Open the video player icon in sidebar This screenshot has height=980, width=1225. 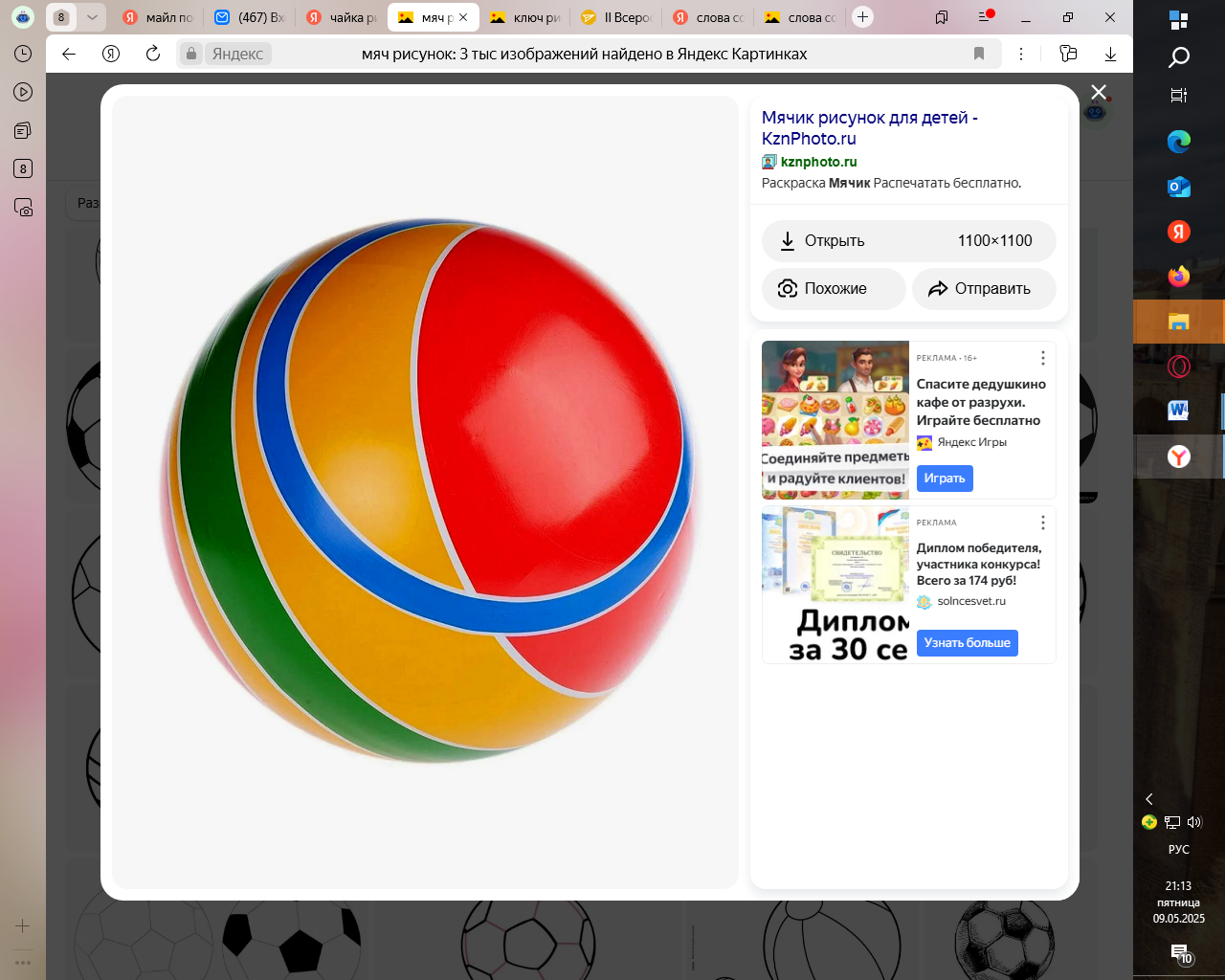point(23,92)
